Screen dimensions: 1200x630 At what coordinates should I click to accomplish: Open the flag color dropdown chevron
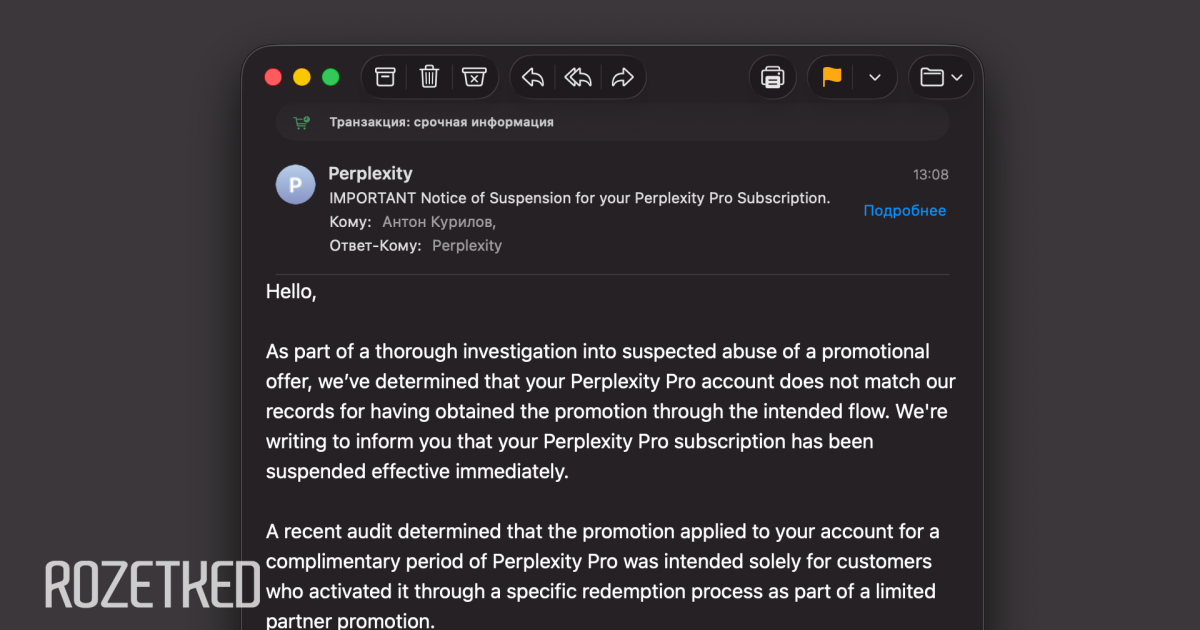click(875, 77)
